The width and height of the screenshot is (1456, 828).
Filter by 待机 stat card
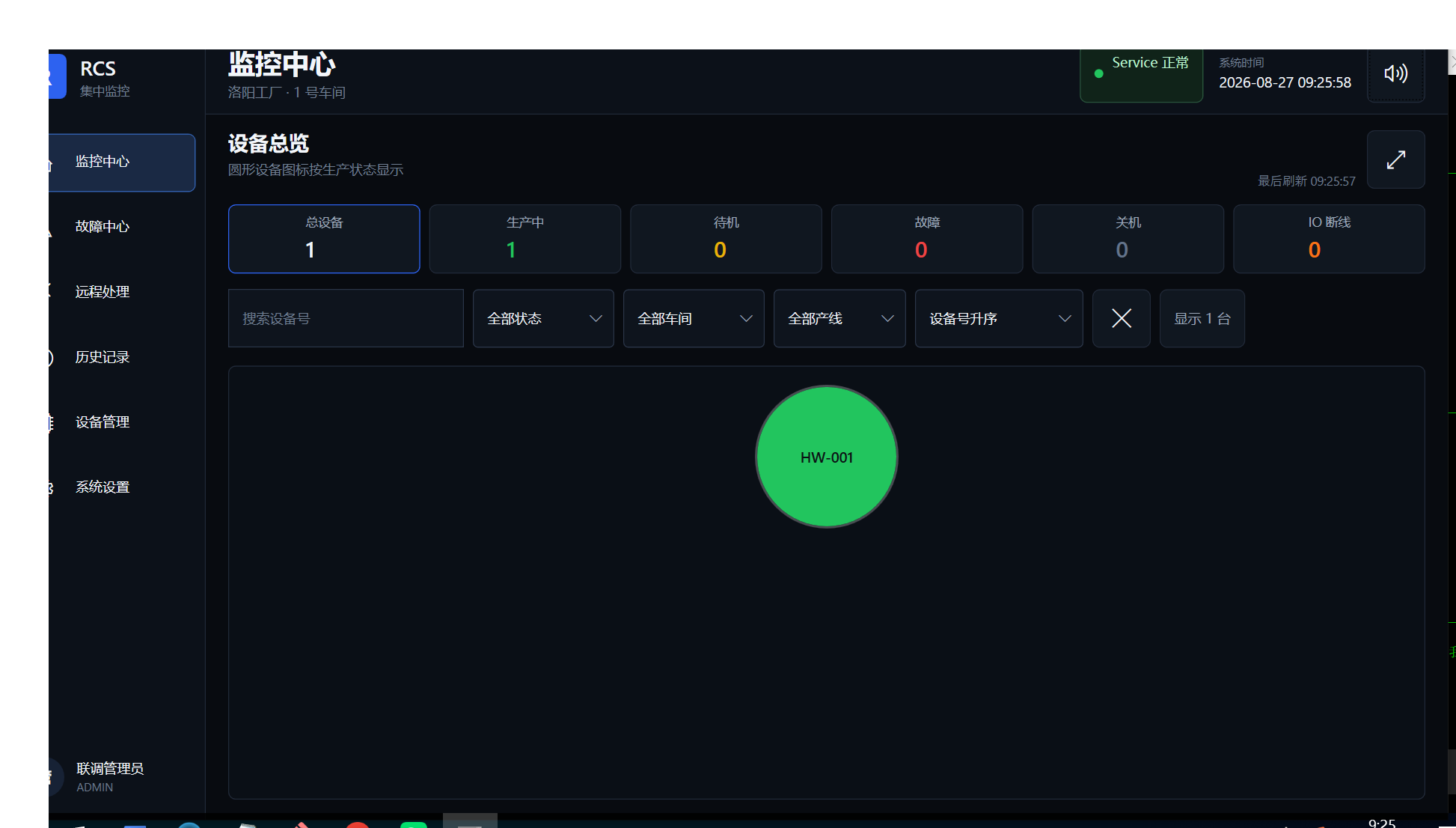click(x=726, y=239)
